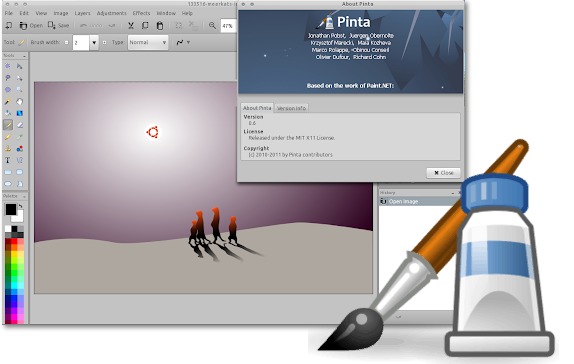The image size is (574, 364).
Task: Increase brush width with plus button
Action: [x=104, y=42]
